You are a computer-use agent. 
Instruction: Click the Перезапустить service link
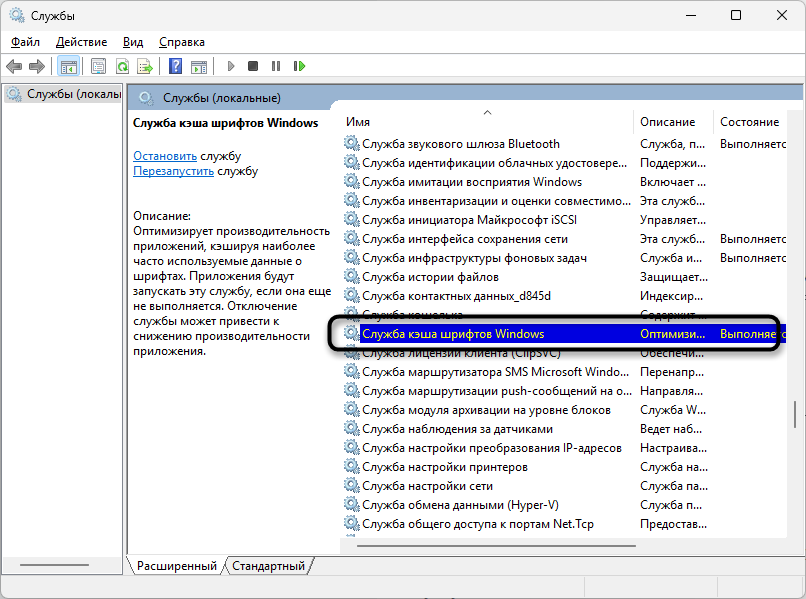(173, 171)
